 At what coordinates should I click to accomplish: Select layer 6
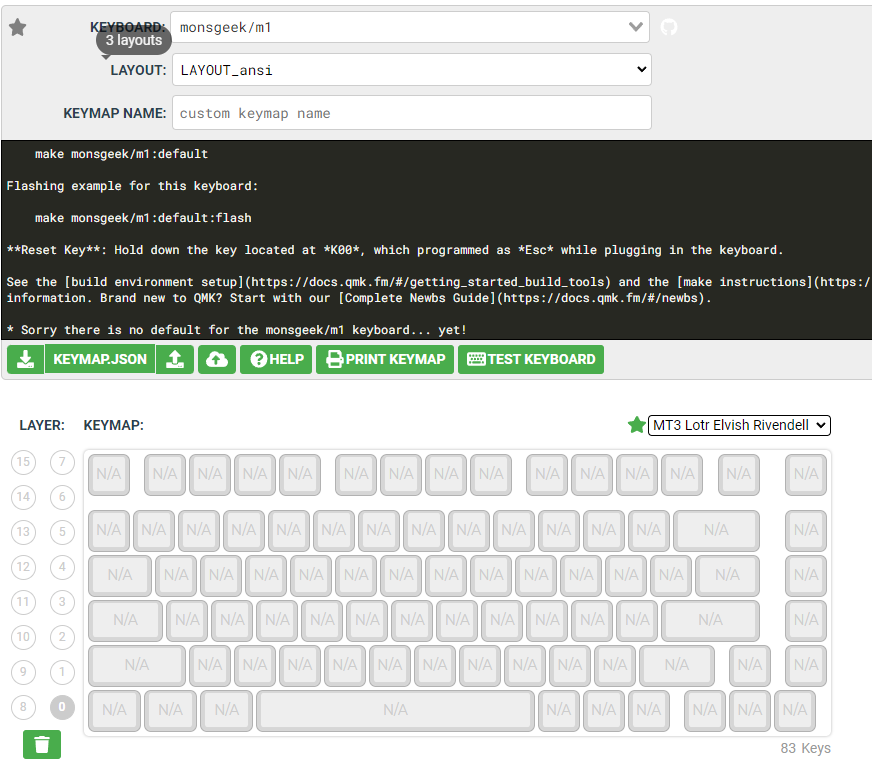pyautogui.click(x=62, y=497)
